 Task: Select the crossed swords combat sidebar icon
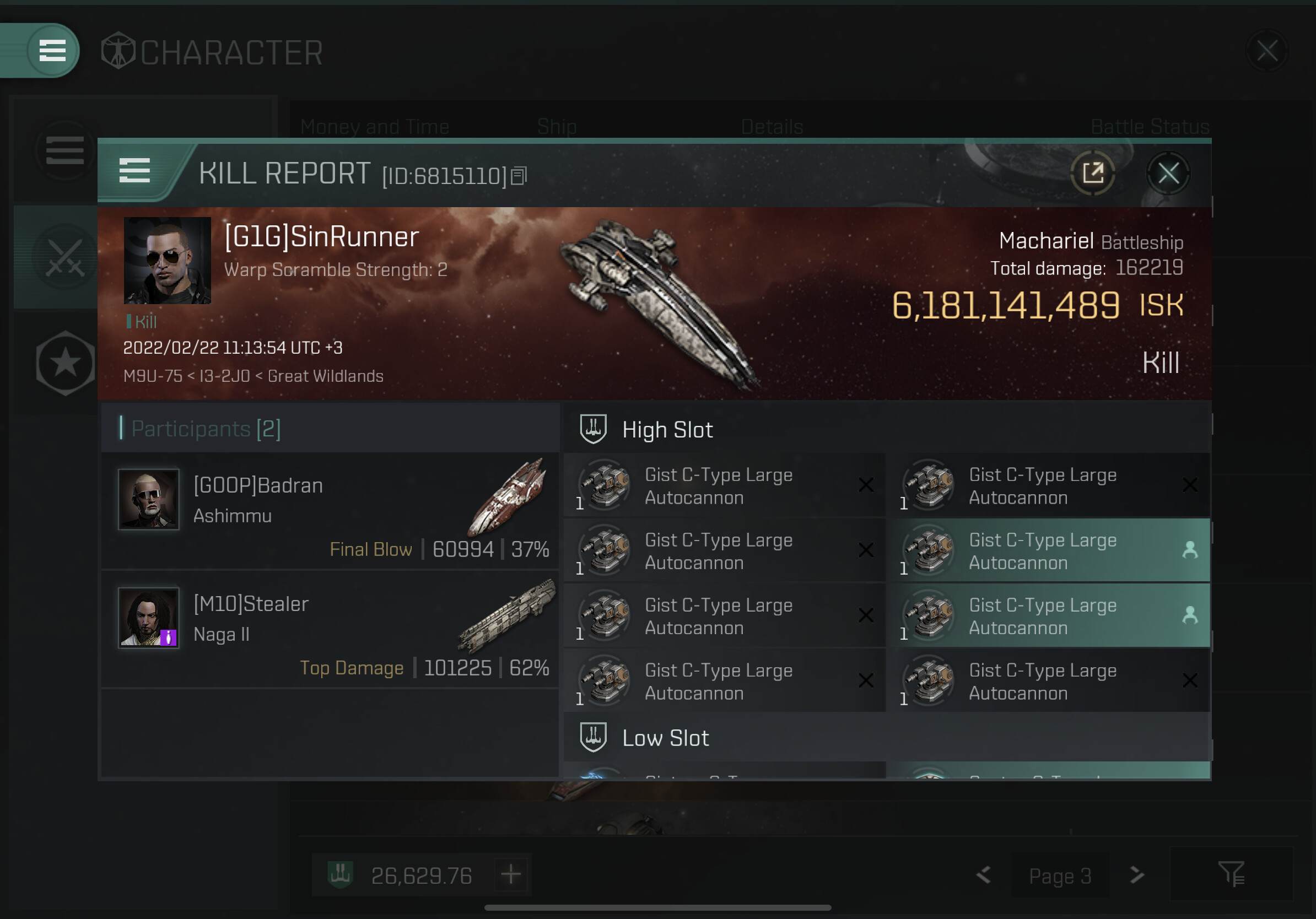[x=65, y=257]
